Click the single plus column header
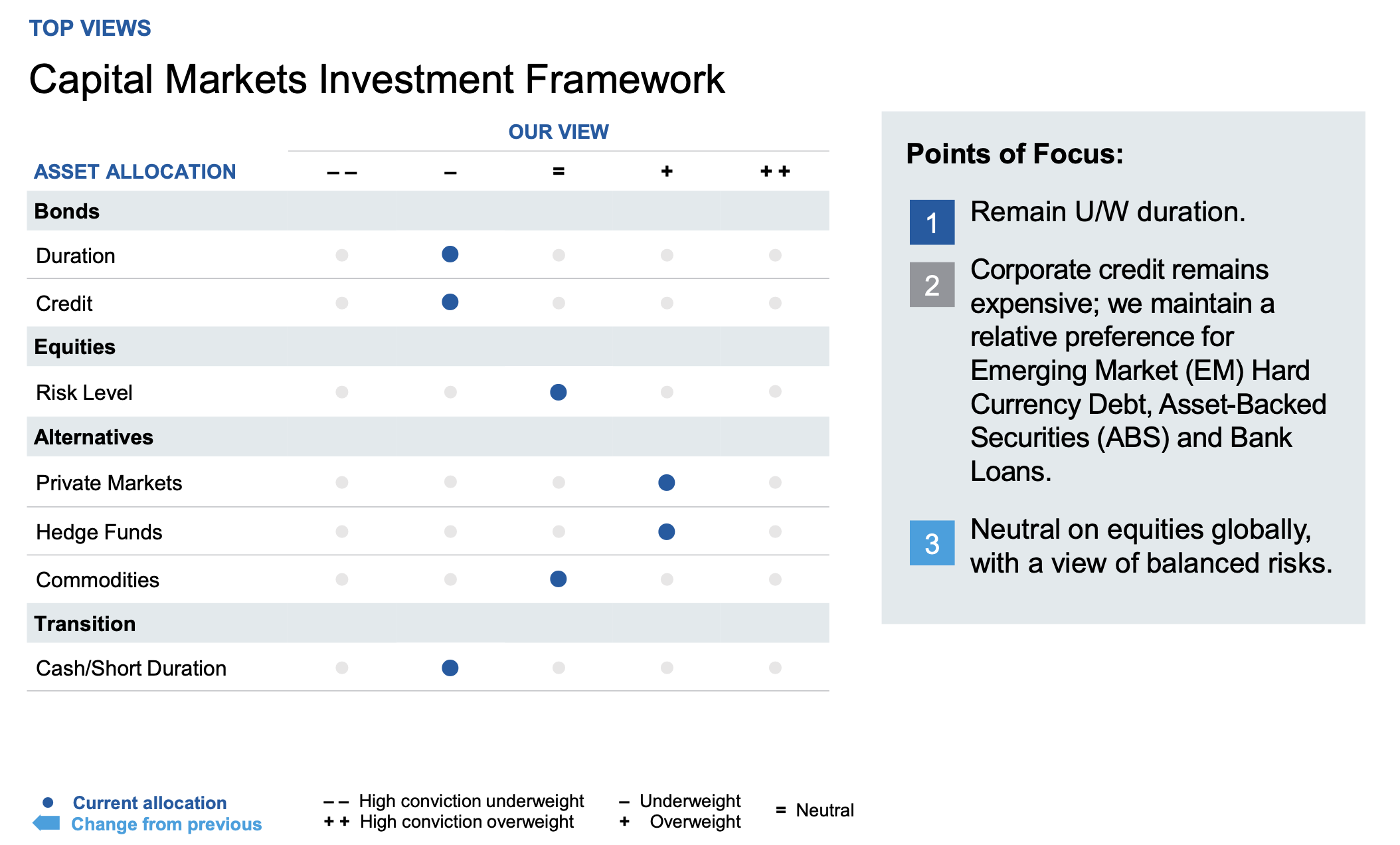The height and width of the screenshot is (845, 1400). point(667,171)
